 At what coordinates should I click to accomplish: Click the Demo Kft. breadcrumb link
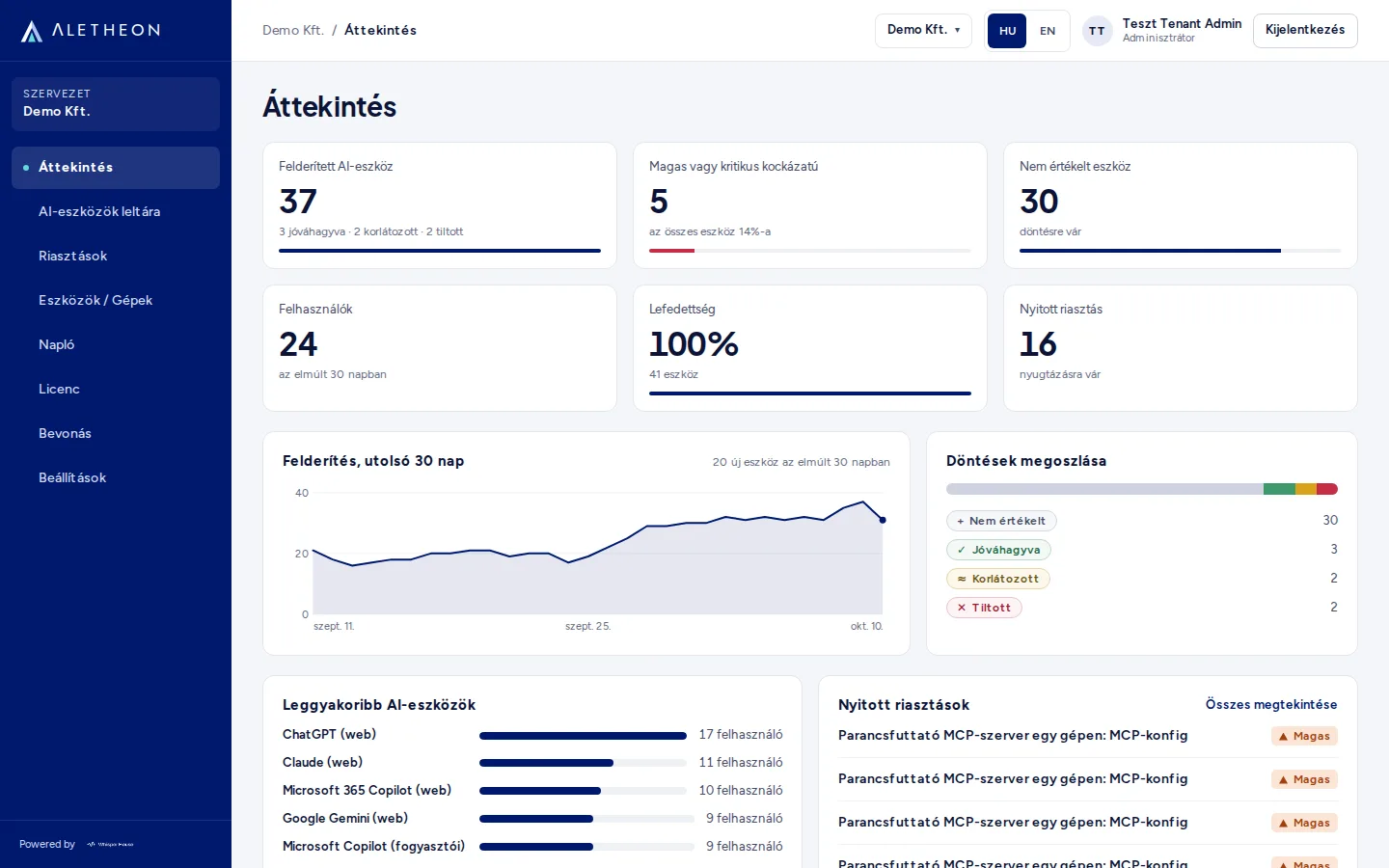(x=293, y=30)
